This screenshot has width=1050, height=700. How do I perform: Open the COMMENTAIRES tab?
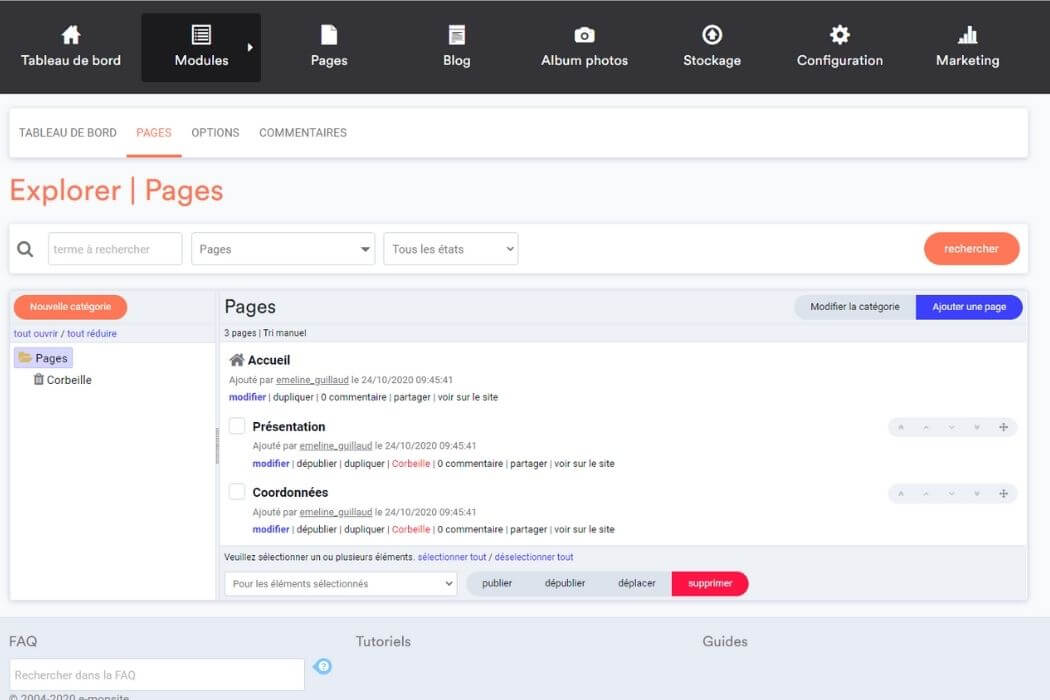coord(302,132)
